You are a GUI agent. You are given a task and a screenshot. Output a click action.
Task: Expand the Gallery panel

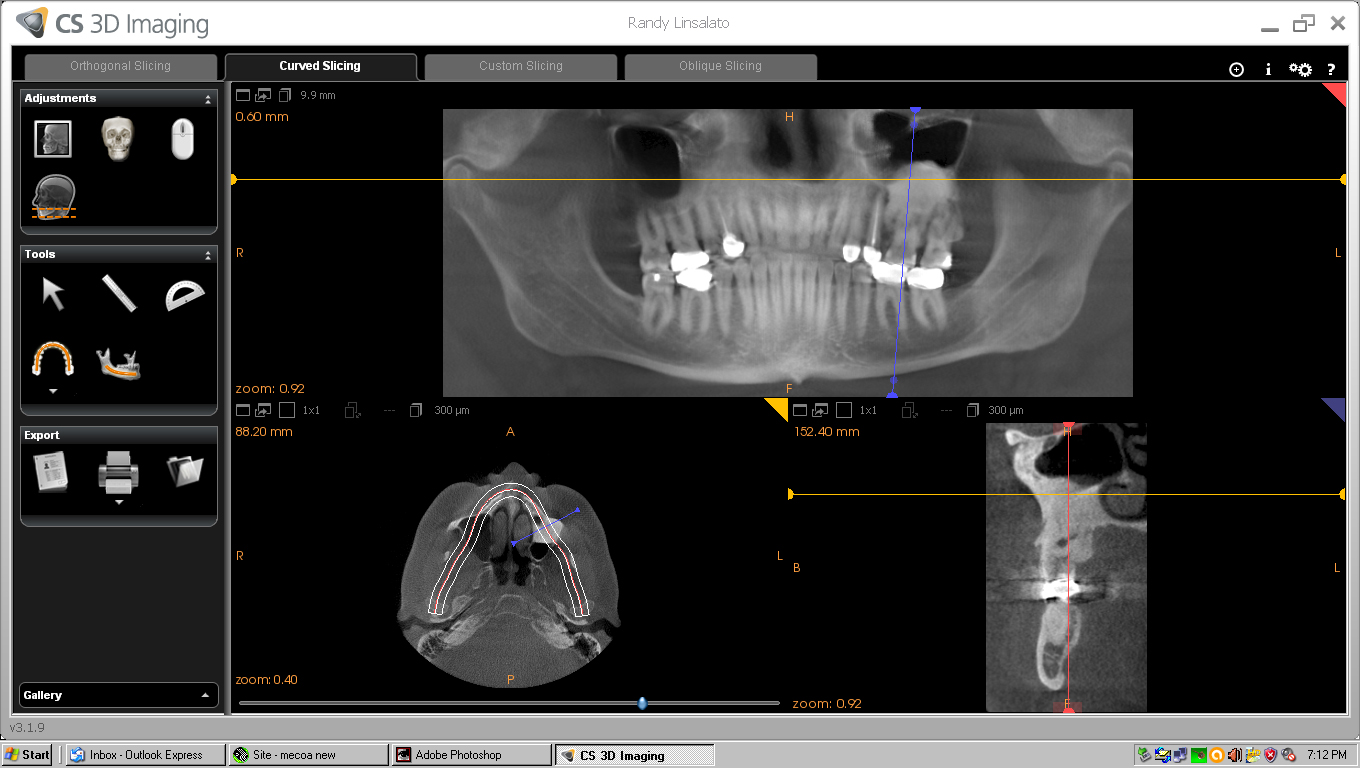point(205,695)
